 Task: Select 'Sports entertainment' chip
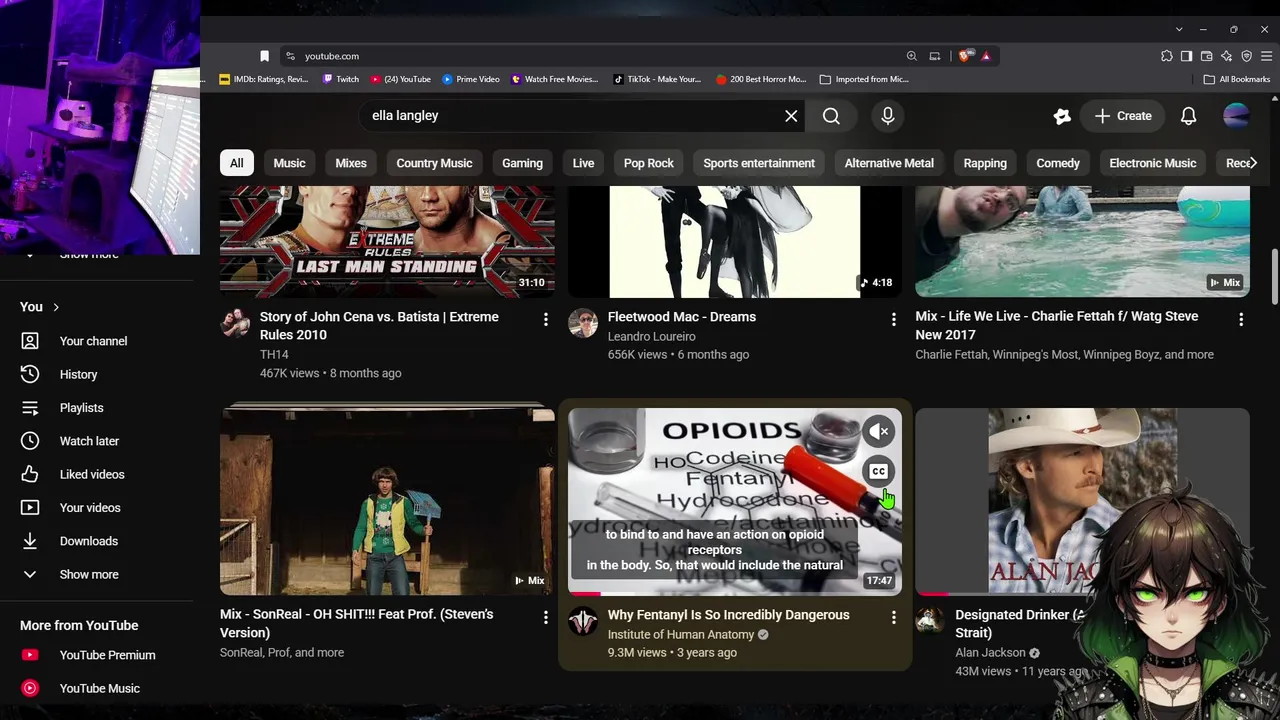click(x=759, y=163)
